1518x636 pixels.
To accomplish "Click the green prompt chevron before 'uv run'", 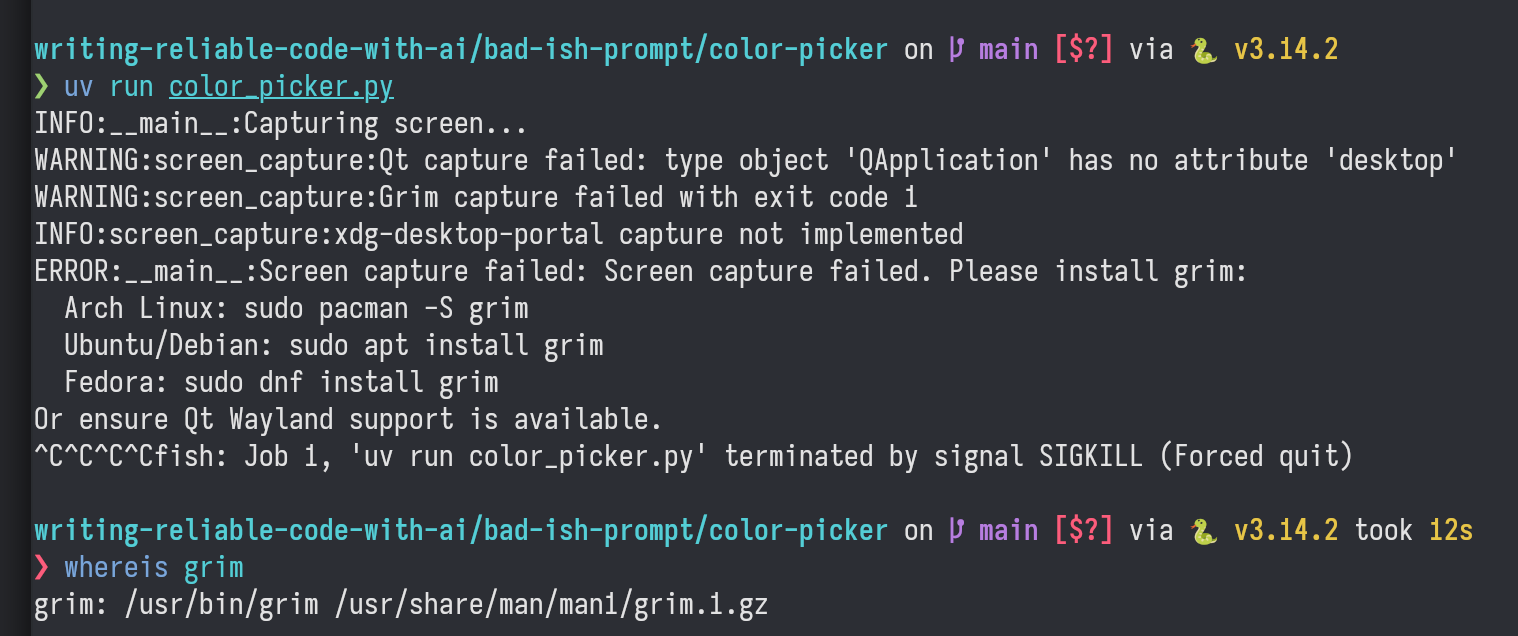I will [41, 87].
